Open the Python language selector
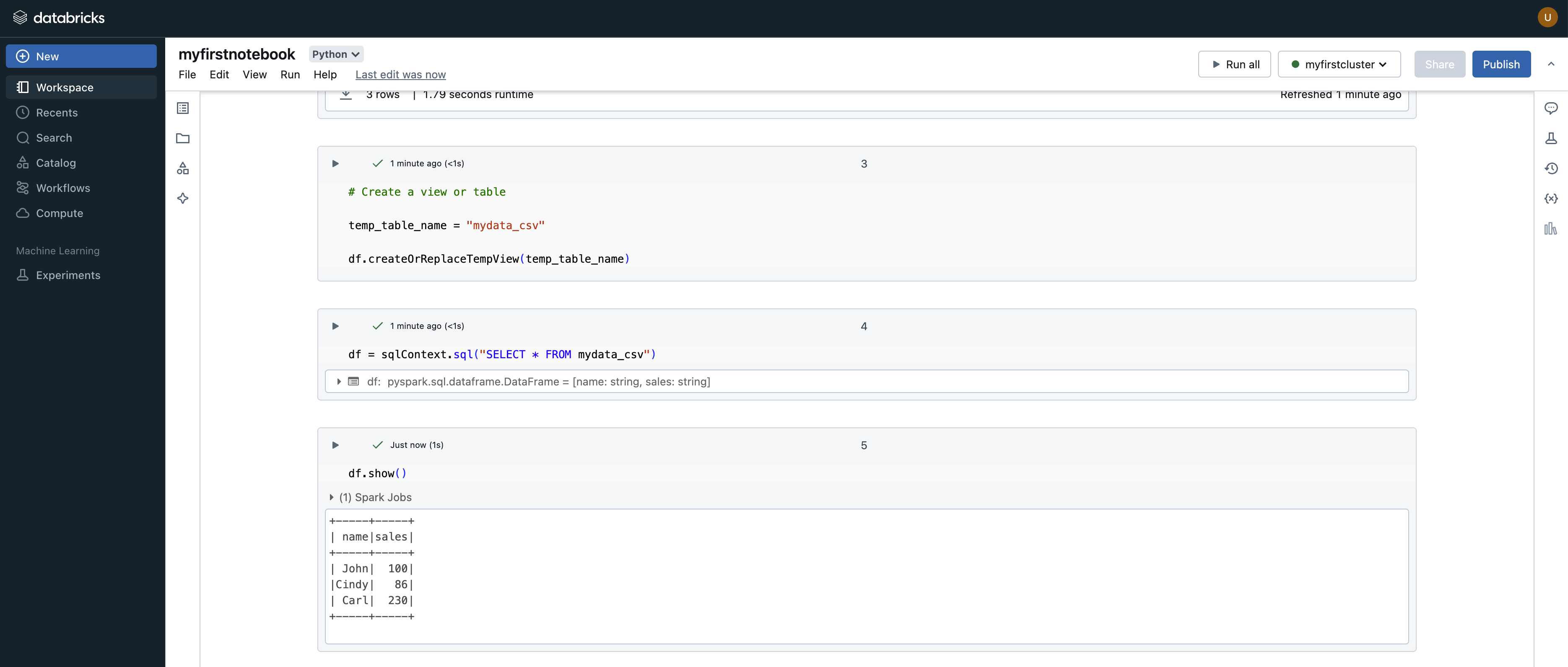Screen dimensions: 1568x667 pyautogui.click(x=335, y=54)
